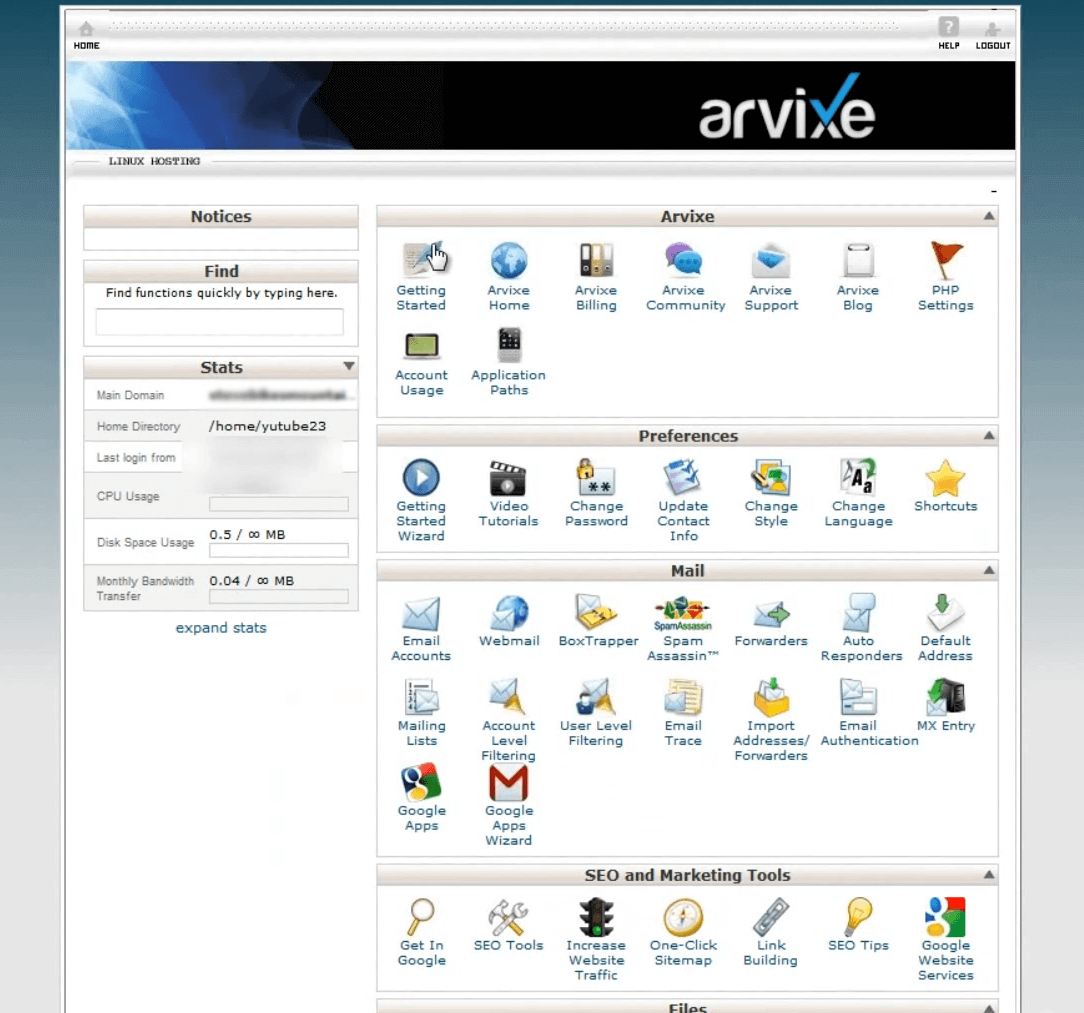Open Change Language icon
The width and height of the screenshot is (1084, 1013).
coord(858,477)
